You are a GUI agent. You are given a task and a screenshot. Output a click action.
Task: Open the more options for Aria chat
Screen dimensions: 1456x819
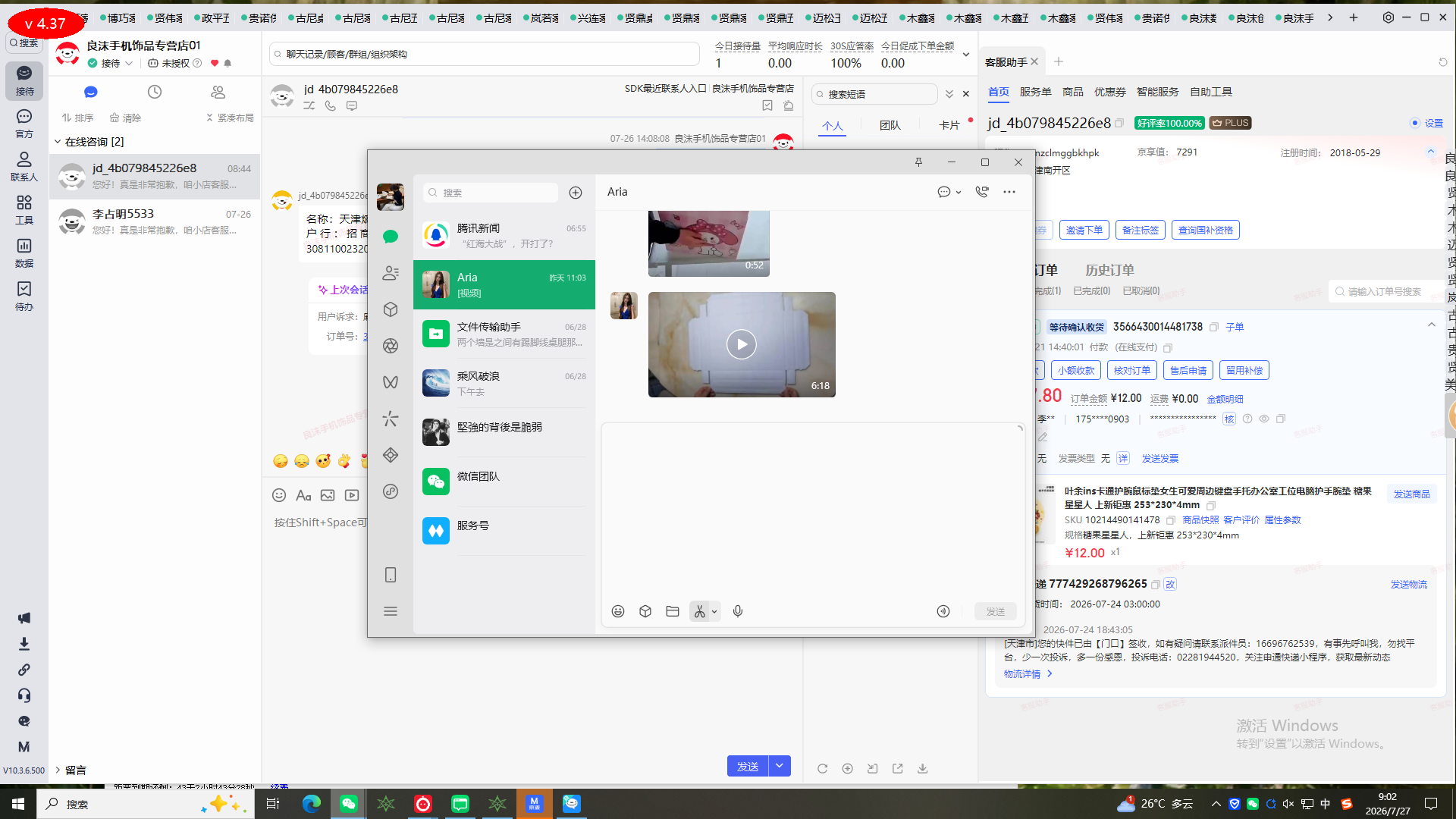[1009, 192]
